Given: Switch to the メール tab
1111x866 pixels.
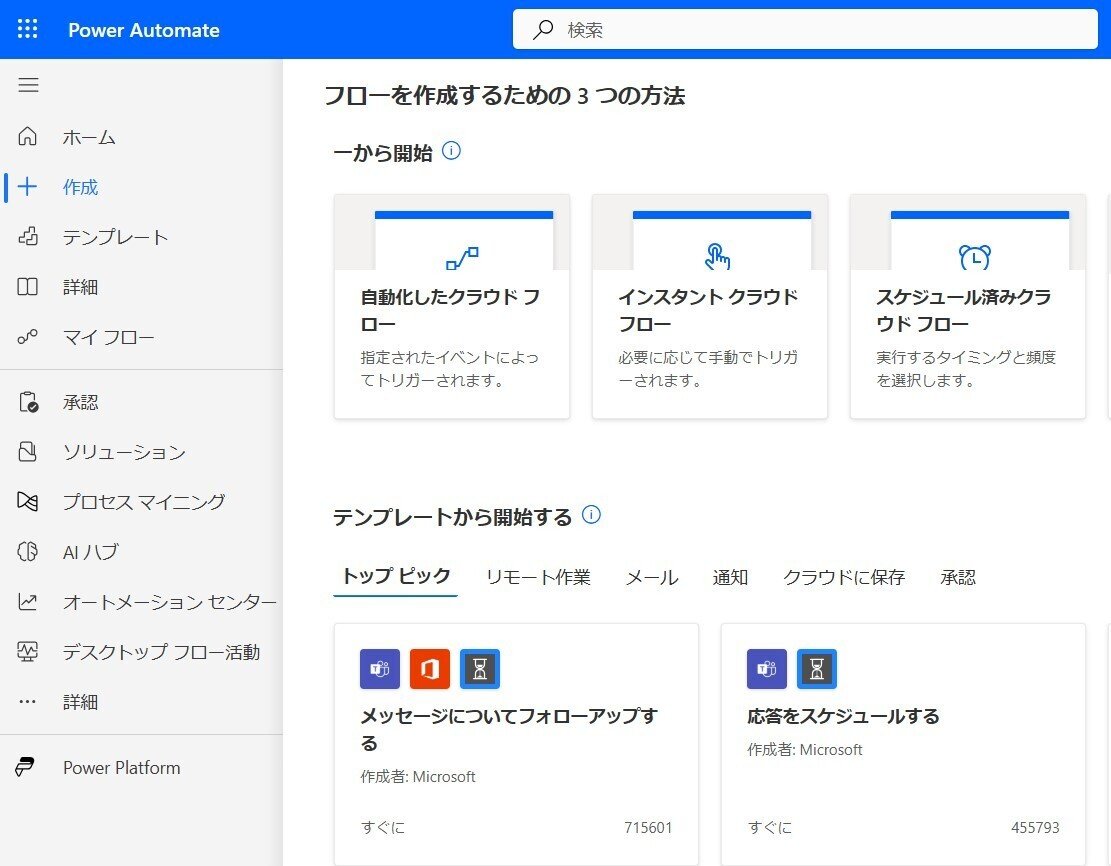Looking at the screenshot, I should (652, 578).
